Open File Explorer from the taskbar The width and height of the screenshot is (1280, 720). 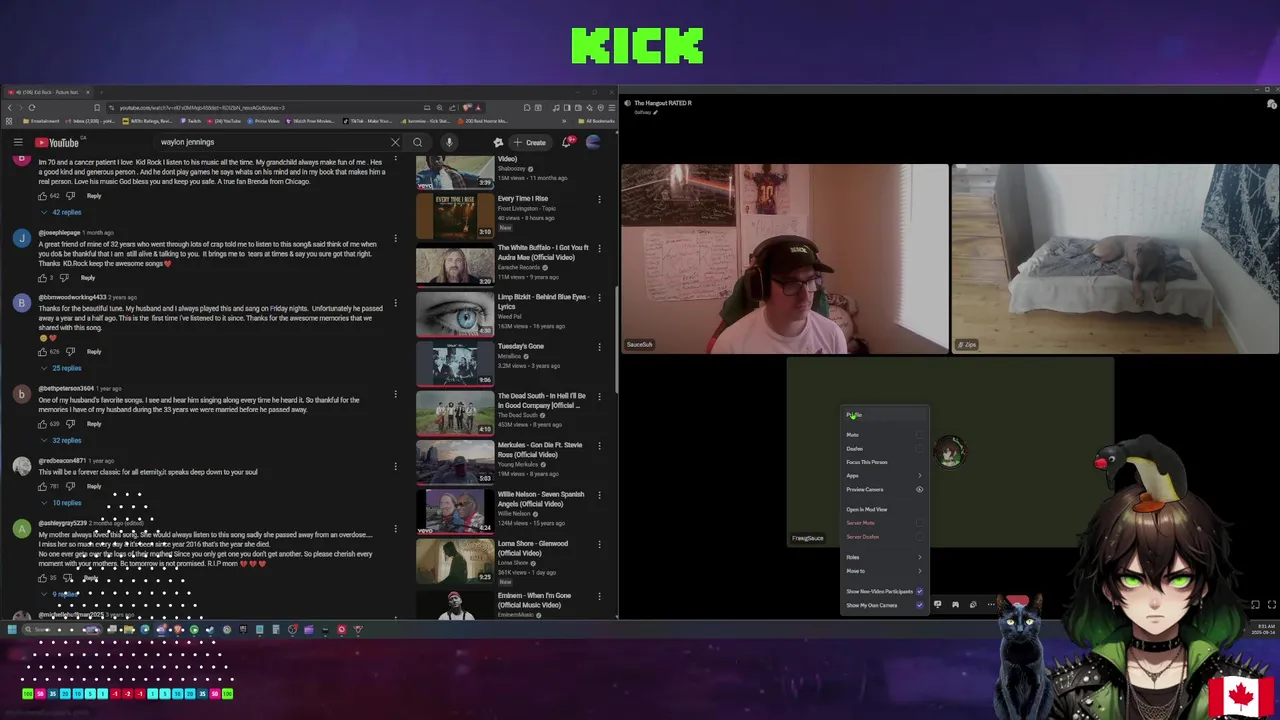click(128, 630)
